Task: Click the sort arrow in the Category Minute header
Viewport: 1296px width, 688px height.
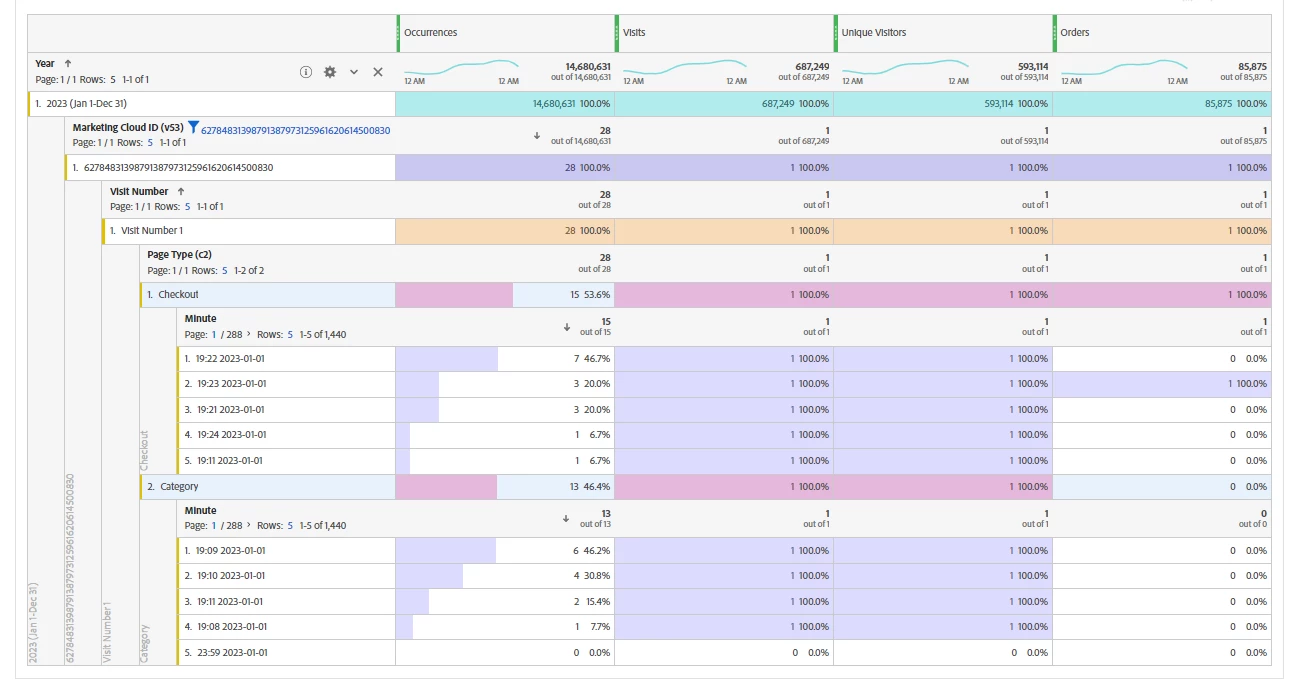Action: (567, 518)
